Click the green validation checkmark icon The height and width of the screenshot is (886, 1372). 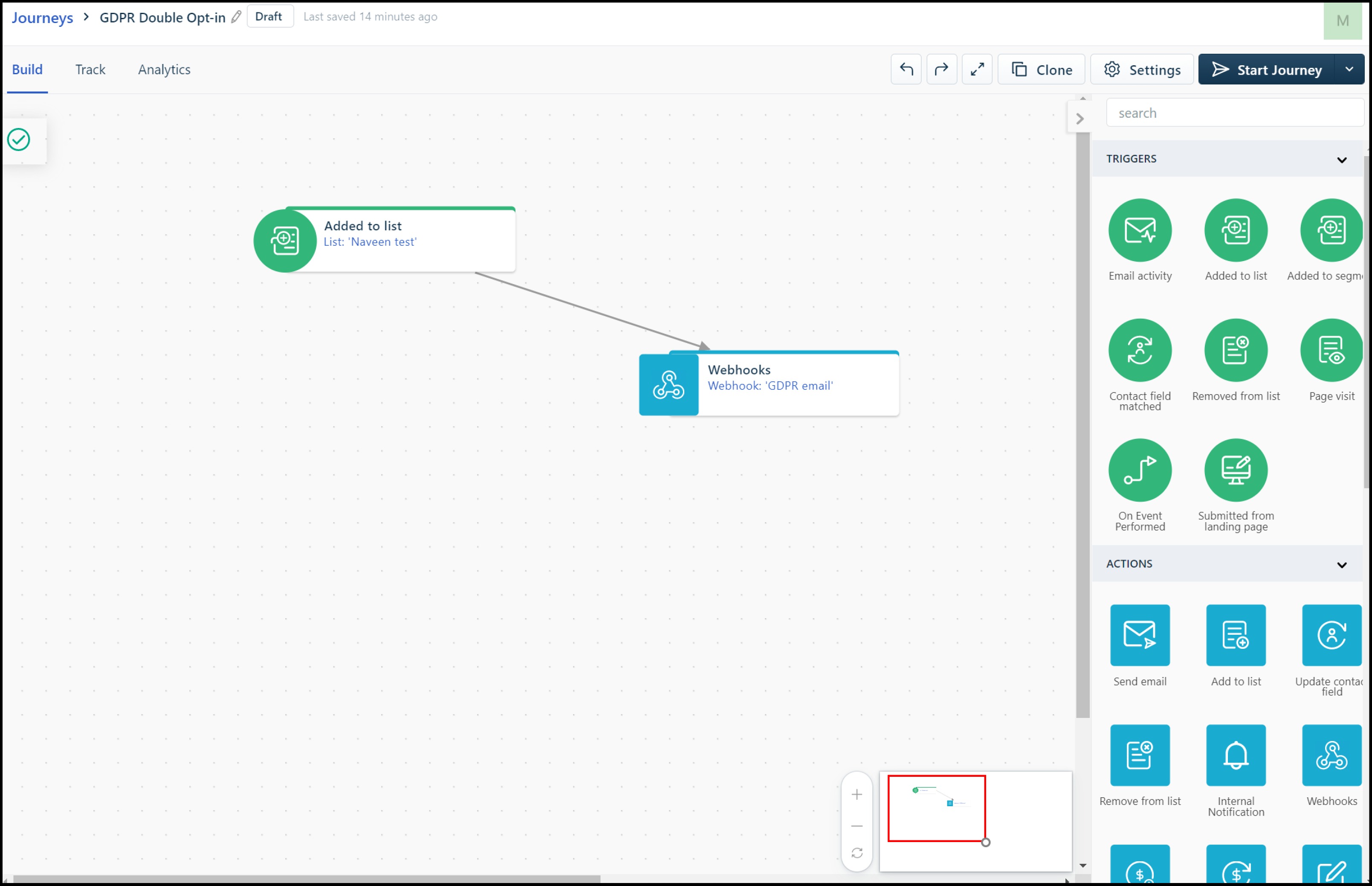19,140
